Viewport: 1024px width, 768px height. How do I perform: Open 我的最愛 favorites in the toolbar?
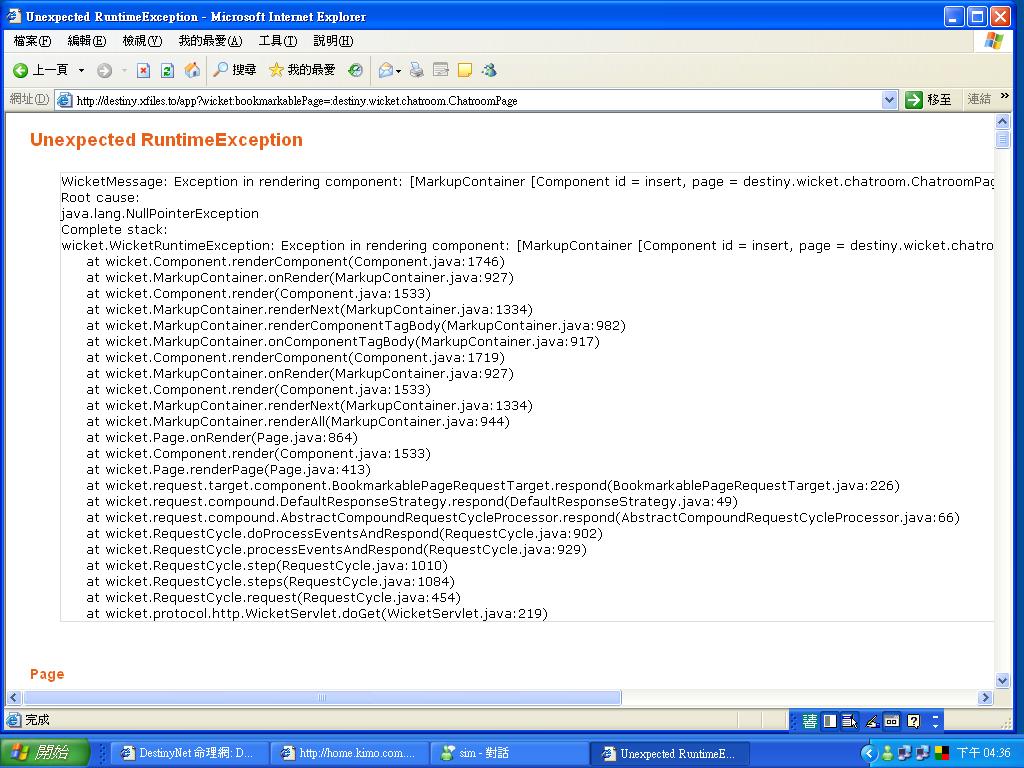(302, 70)
